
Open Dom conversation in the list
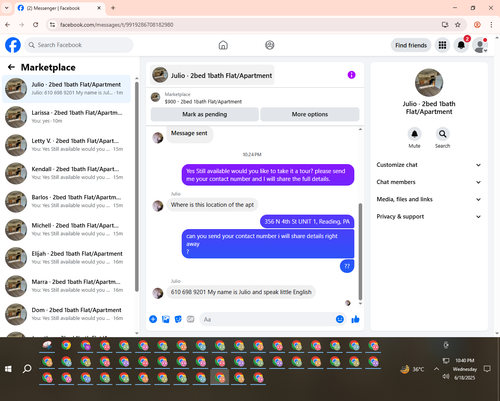click(66, 314)
